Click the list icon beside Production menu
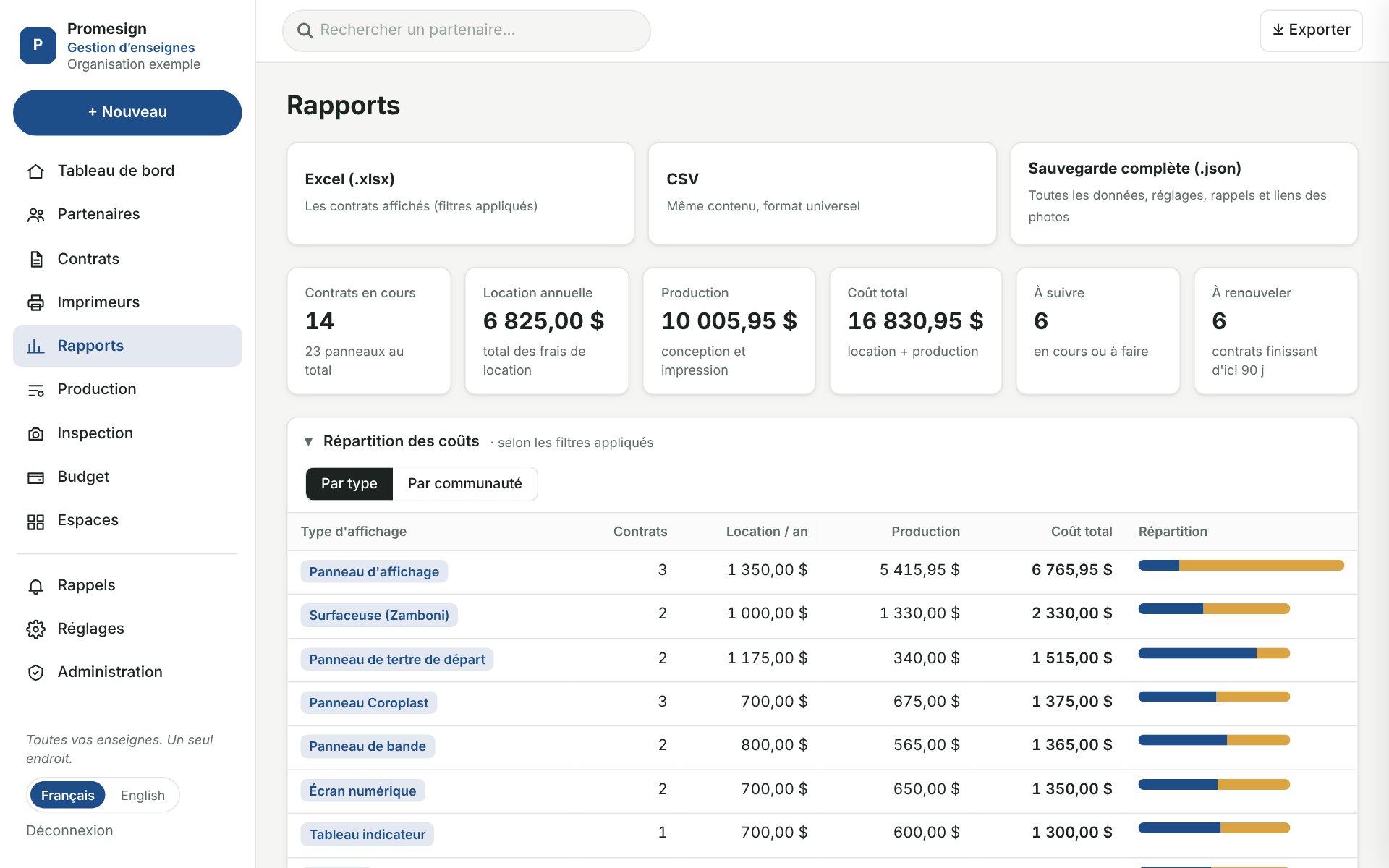Screen dimensions: 1389x868 (35, 390)
